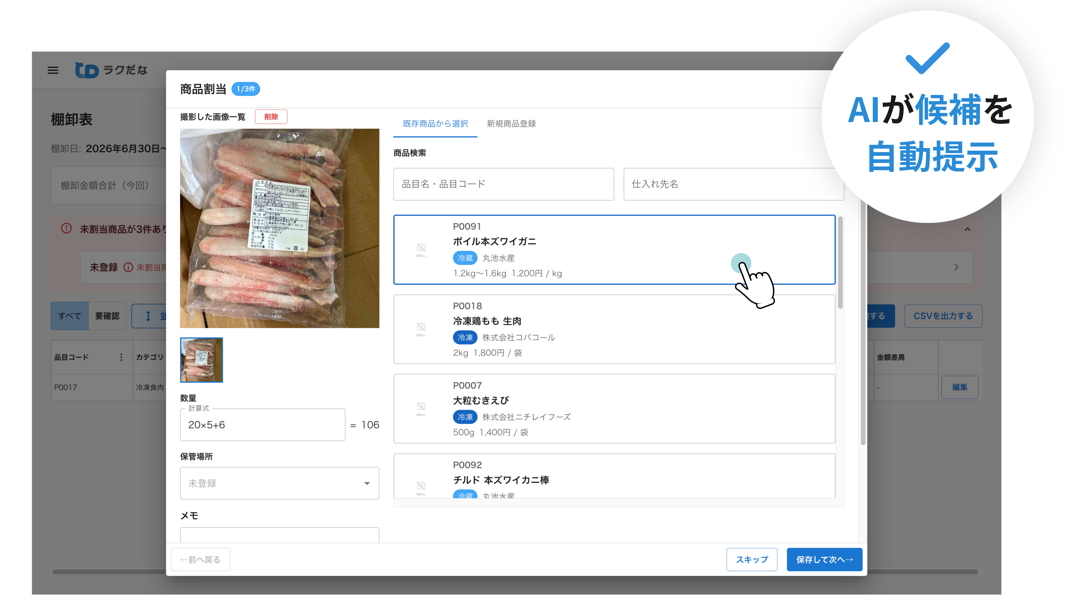Open the hamburger menu in the header
This screenshot has height=603, width=1074.
tap(53, 70)
